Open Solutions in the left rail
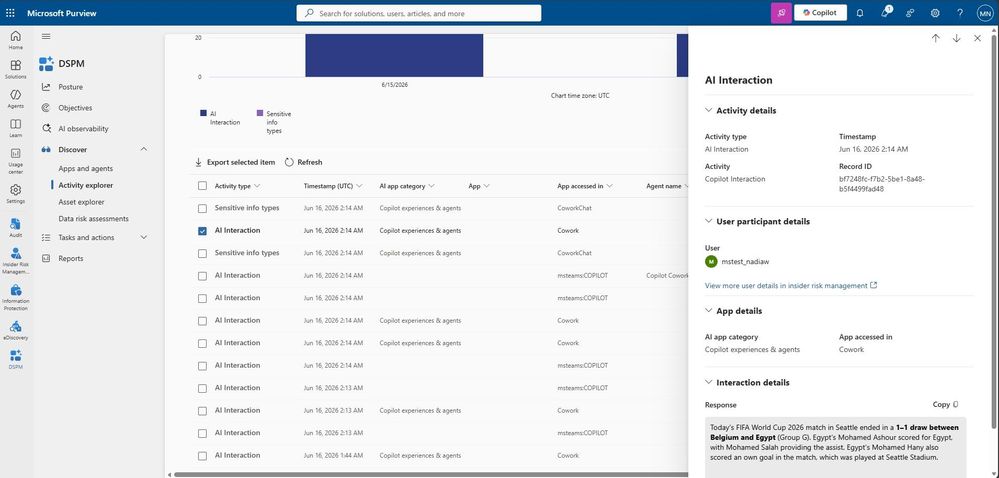 15,69
